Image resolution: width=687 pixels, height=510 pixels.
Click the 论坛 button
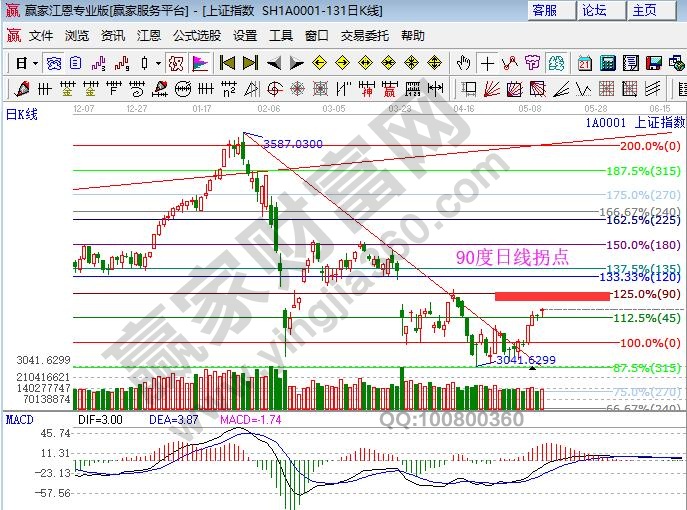595,10
